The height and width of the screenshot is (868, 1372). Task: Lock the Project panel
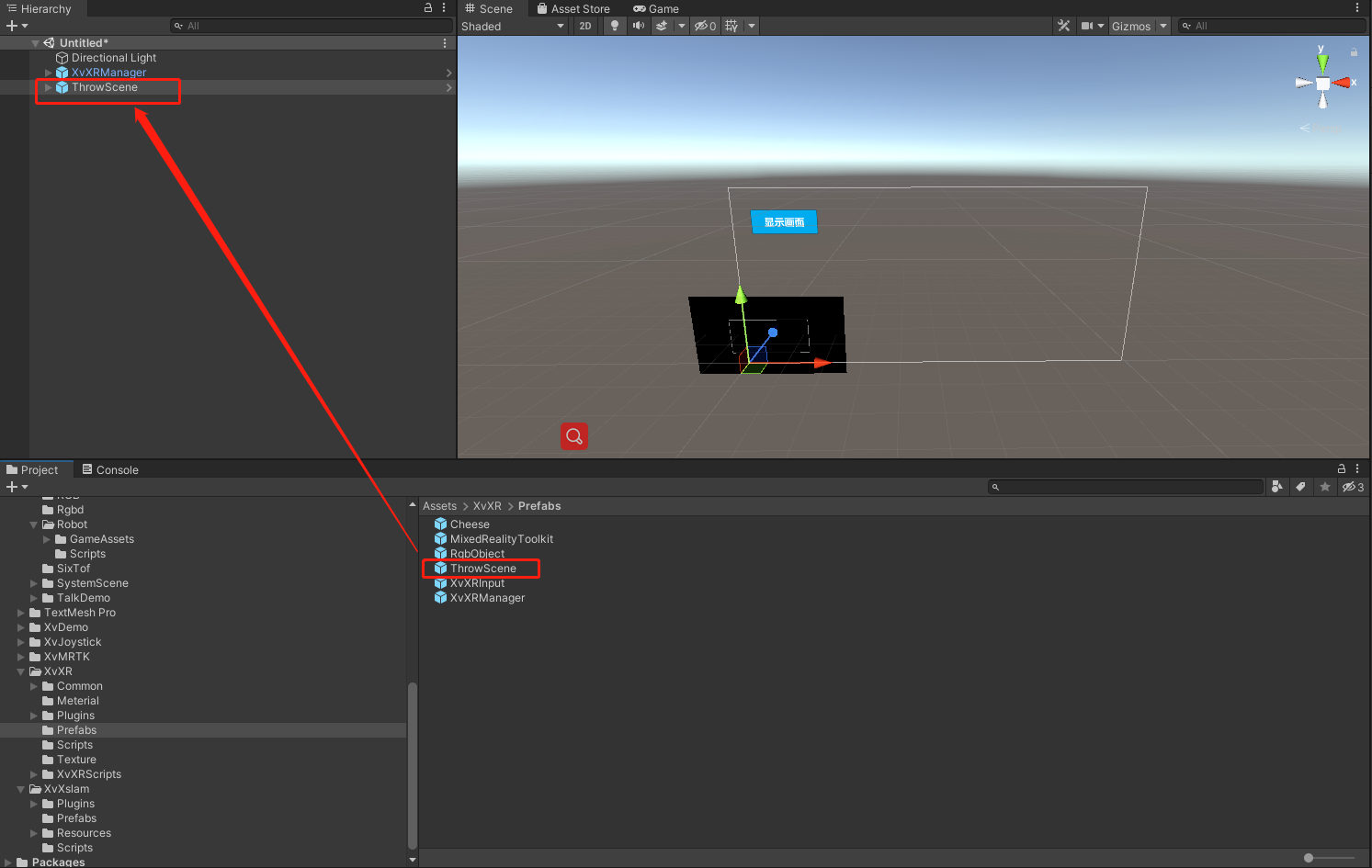coord(1342,468)
